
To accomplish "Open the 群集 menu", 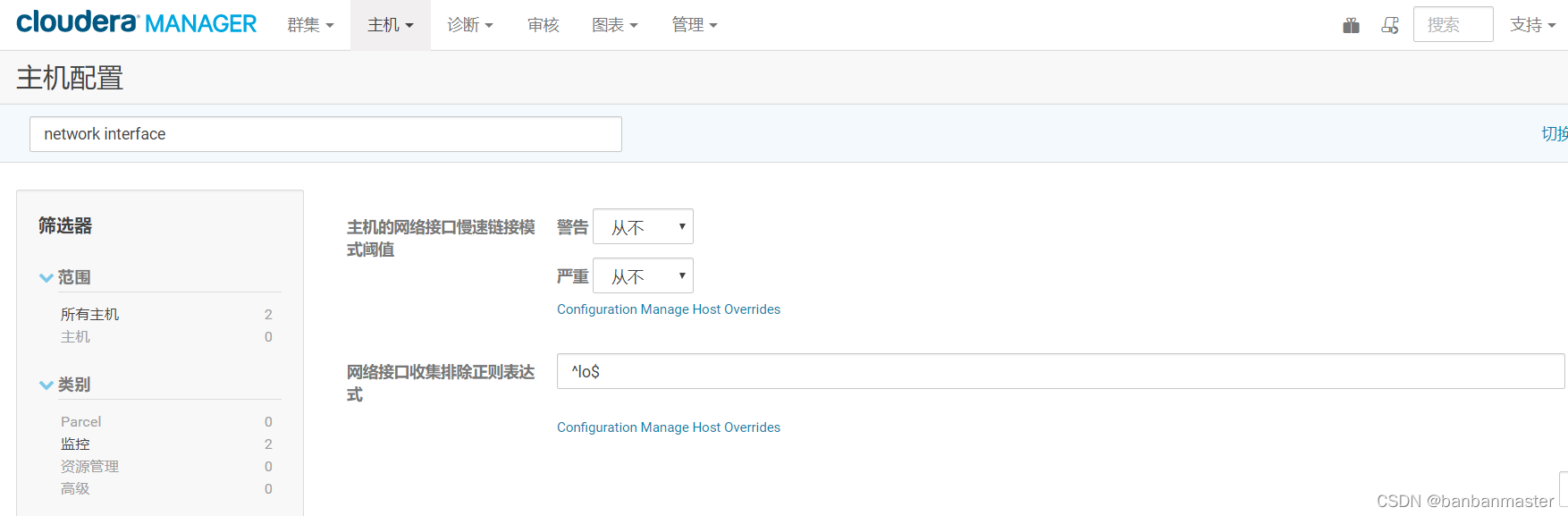I will point(310,25).
